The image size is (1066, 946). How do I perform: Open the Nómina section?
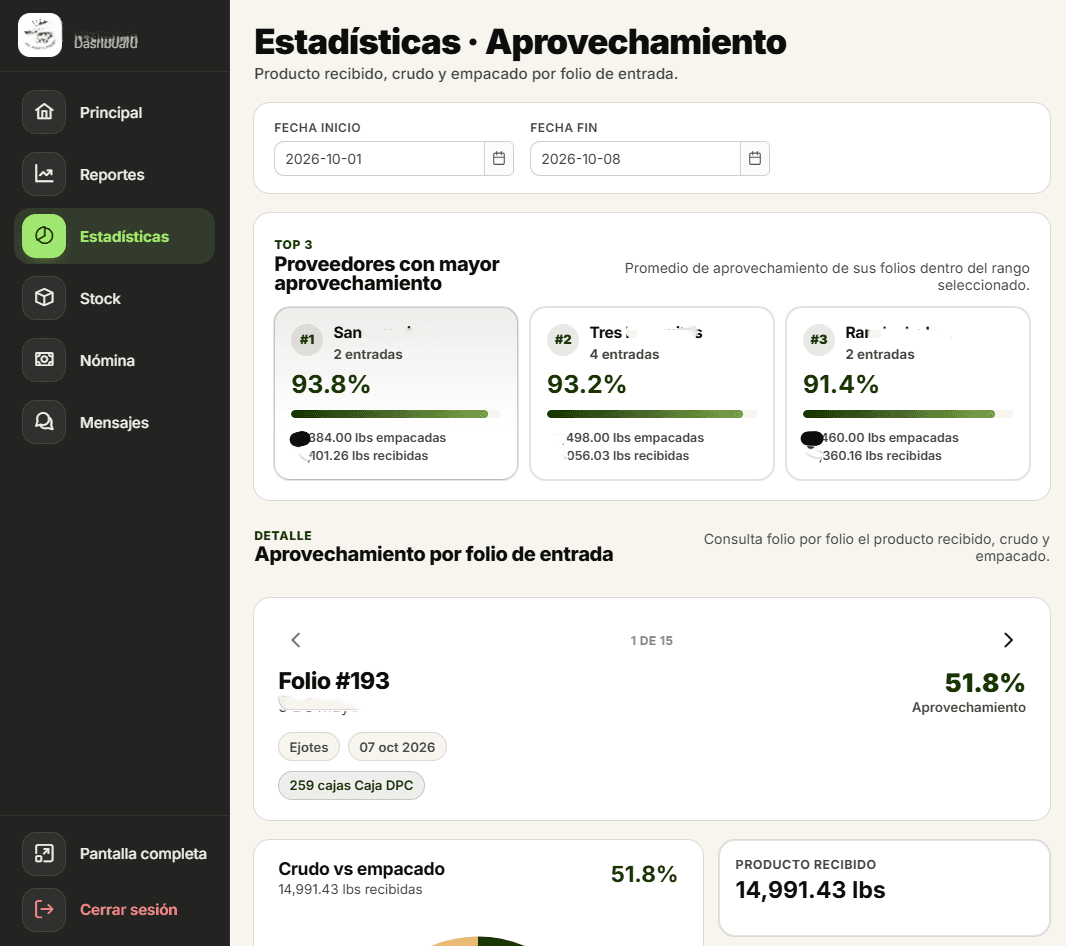click(114, 360)
